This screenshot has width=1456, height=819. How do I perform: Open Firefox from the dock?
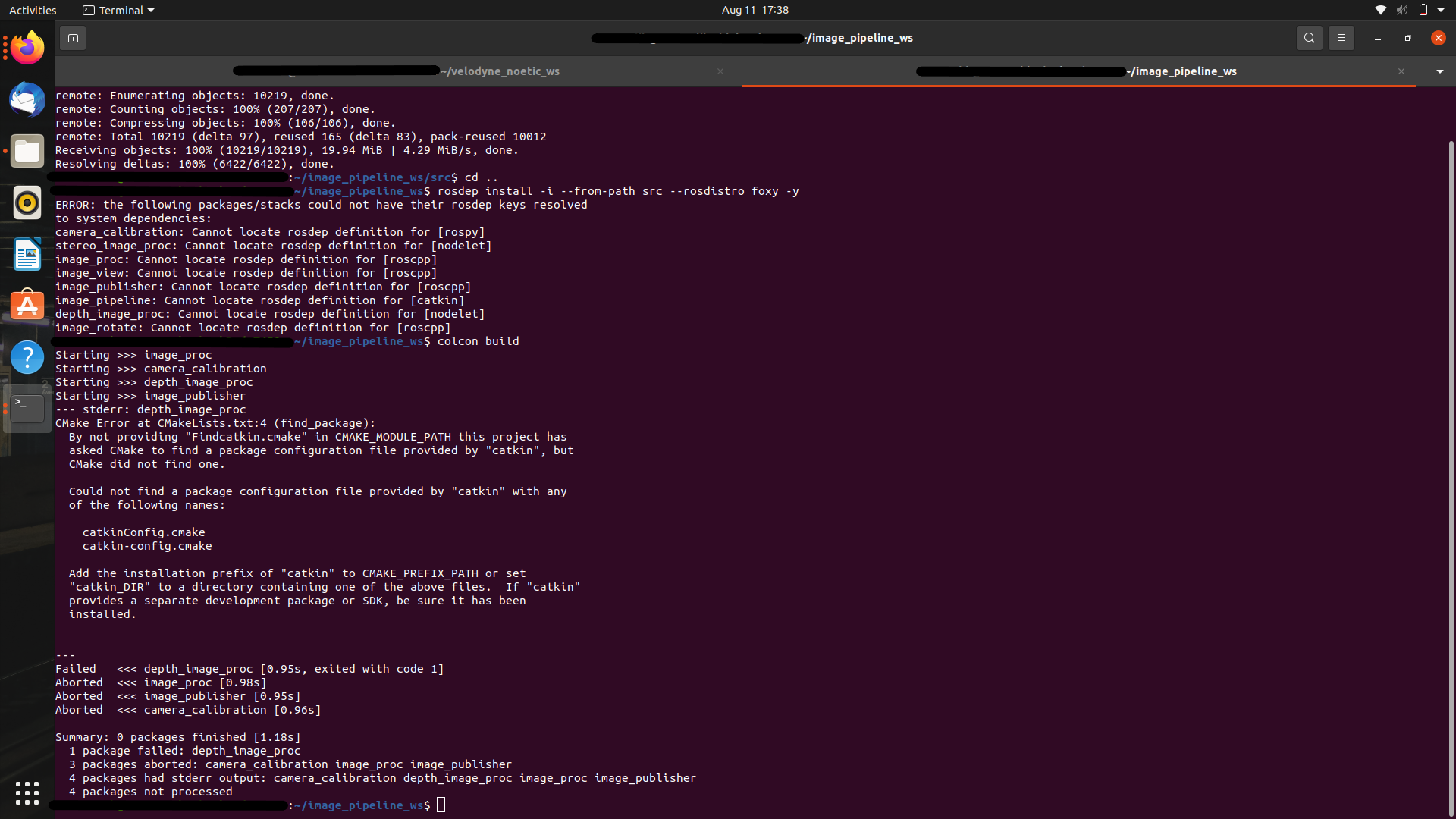(x=27, y=48)
